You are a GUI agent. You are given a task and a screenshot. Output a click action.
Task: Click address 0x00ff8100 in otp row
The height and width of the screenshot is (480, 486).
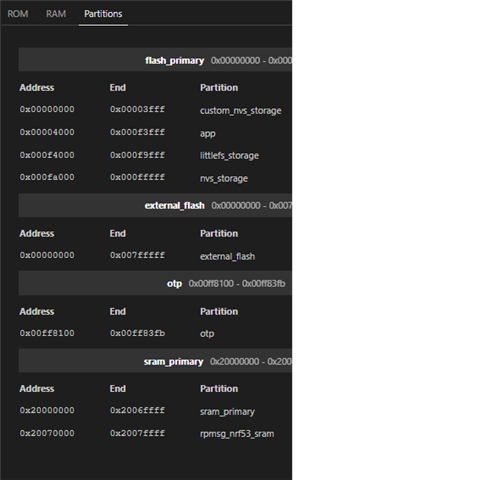pyautogui.click(x=47, y=333)
